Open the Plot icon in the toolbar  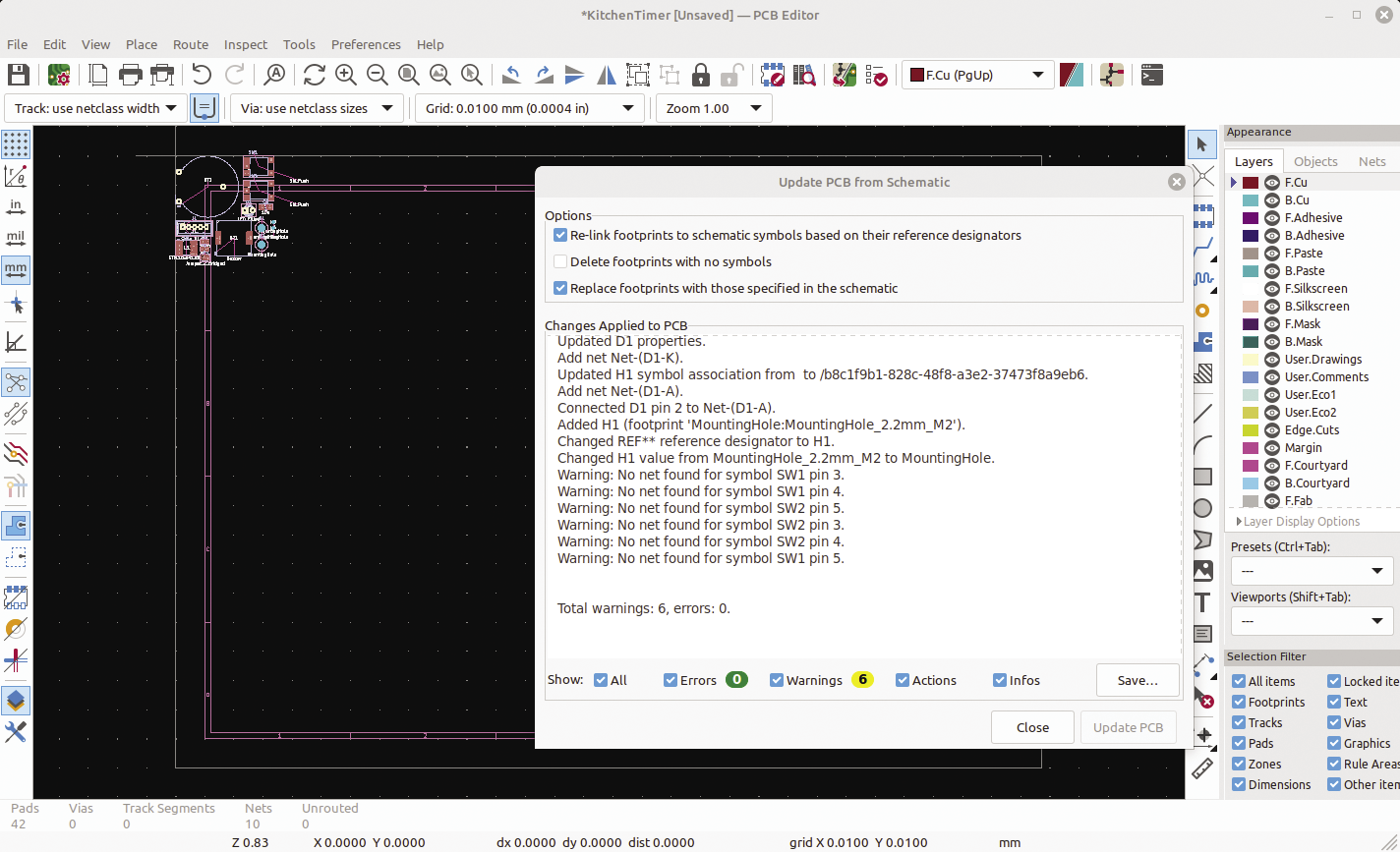pos(162,75)
